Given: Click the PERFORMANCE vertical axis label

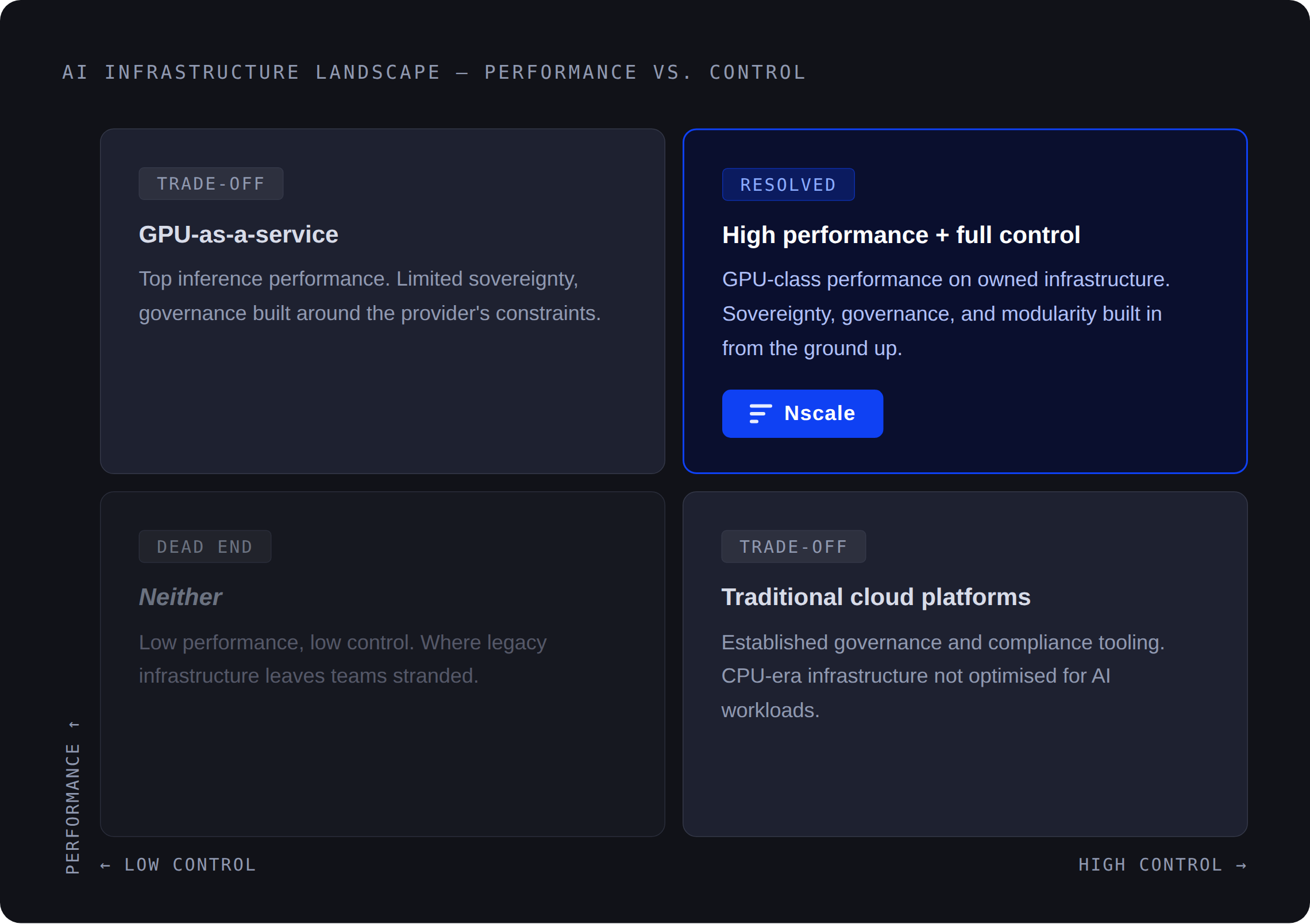Looking at the screenshot, I should (x=73, y=808).
